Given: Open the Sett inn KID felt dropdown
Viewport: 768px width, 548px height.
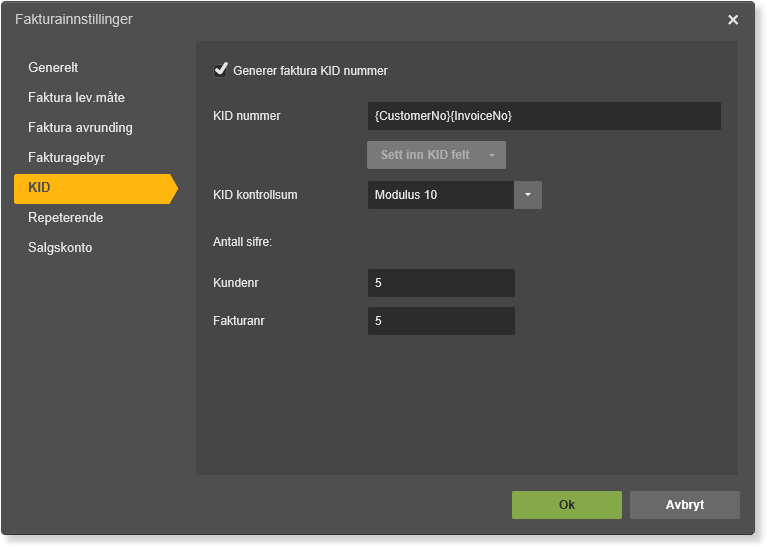Looking at the screenshot, I should 436,155.
